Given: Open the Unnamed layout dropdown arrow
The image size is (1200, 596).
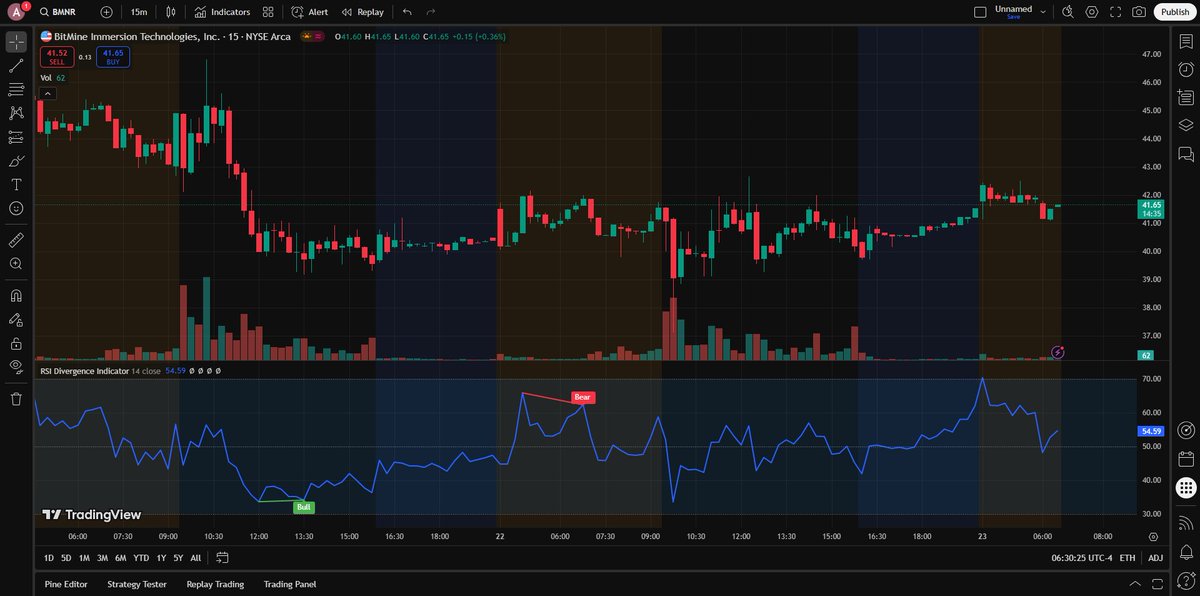Looking at the screenshot, I should coord(1043,12).
